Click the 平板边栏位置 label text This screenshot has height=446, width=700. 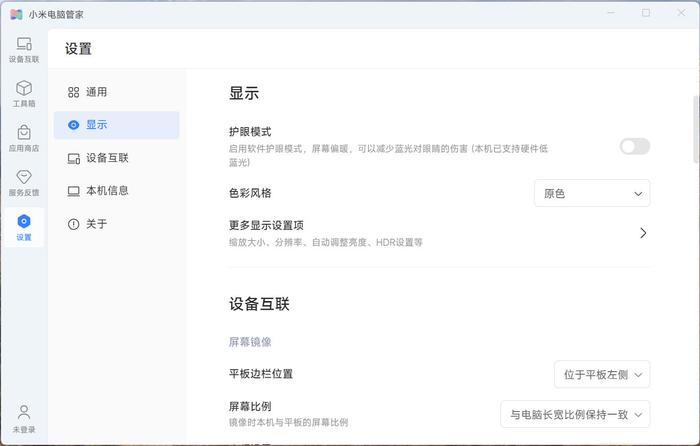(261, 374)
